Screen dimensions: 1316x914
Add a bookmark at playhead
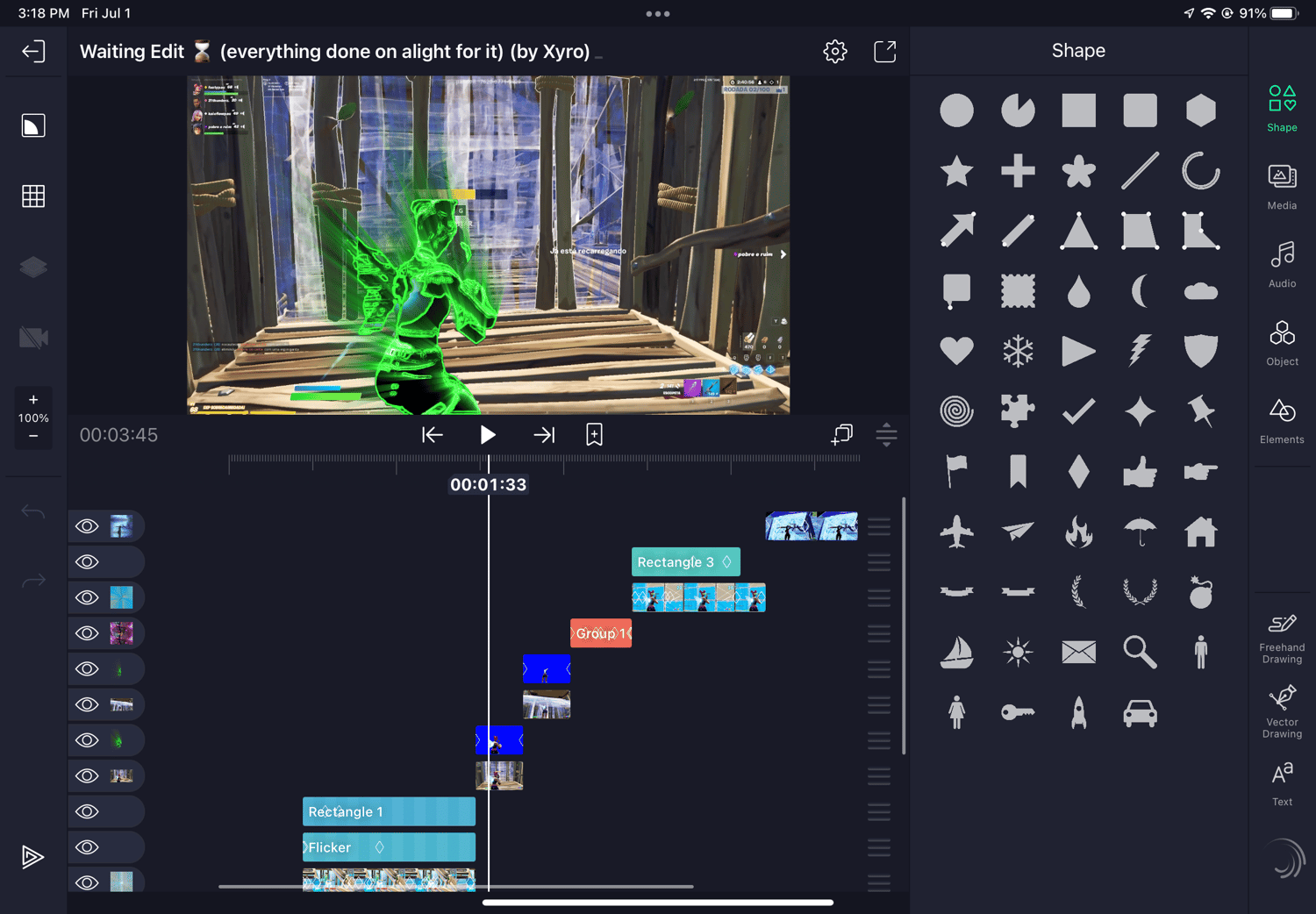click(x=594, y=435)
